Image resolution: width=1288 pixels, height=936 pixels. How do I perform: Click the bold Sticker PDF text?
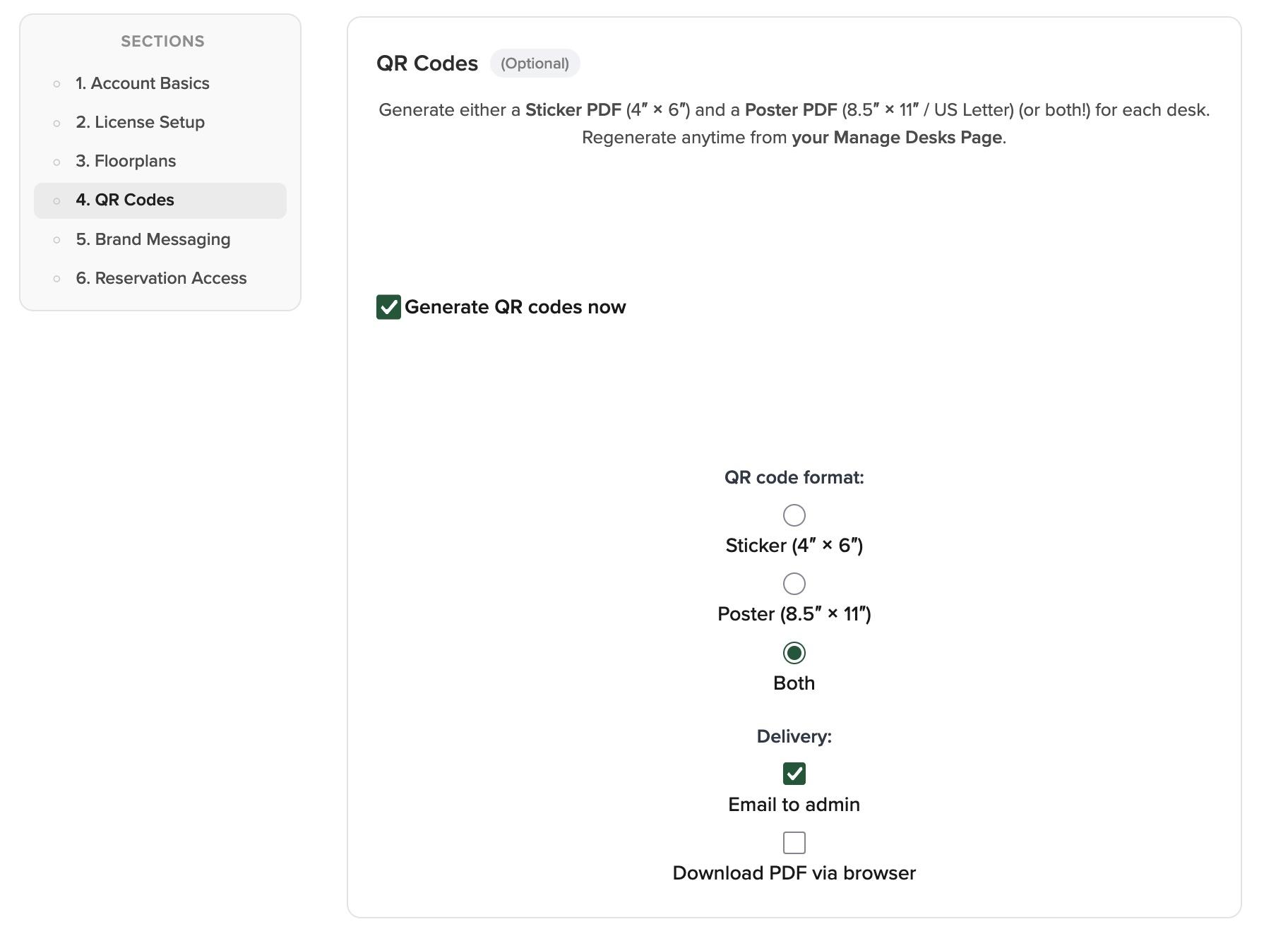tap(573, 110)
